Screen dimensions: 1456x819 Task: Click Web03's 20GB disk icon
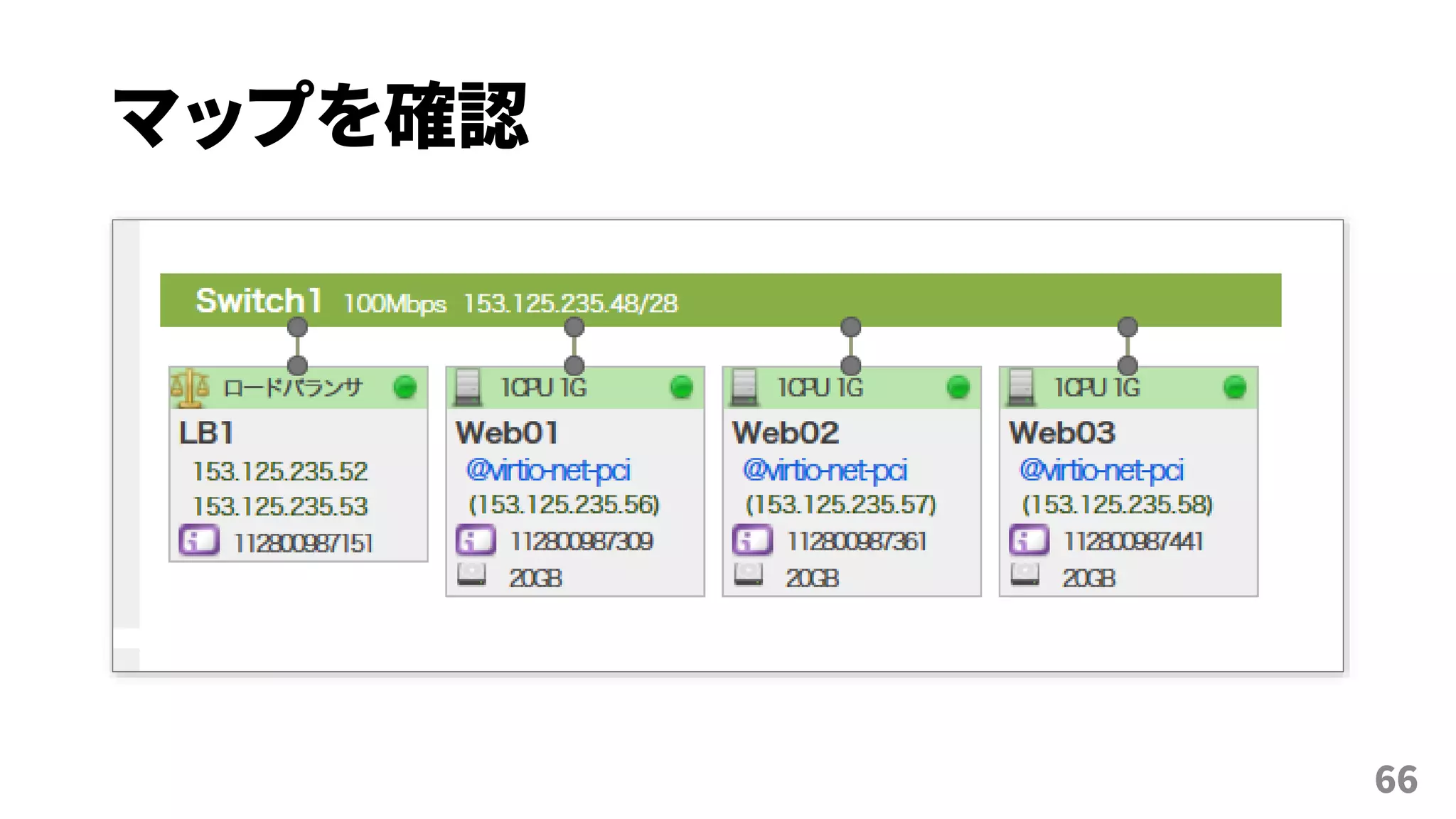[x=1025, y=574]
